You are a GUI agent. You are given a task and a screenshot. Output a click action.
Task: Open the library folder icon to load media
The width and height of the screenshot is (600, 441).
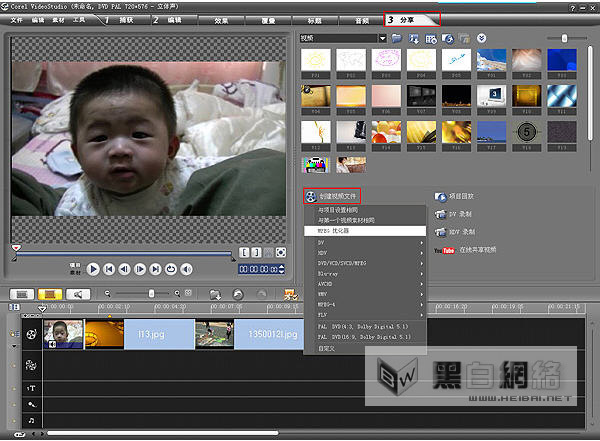coord(396,38)
